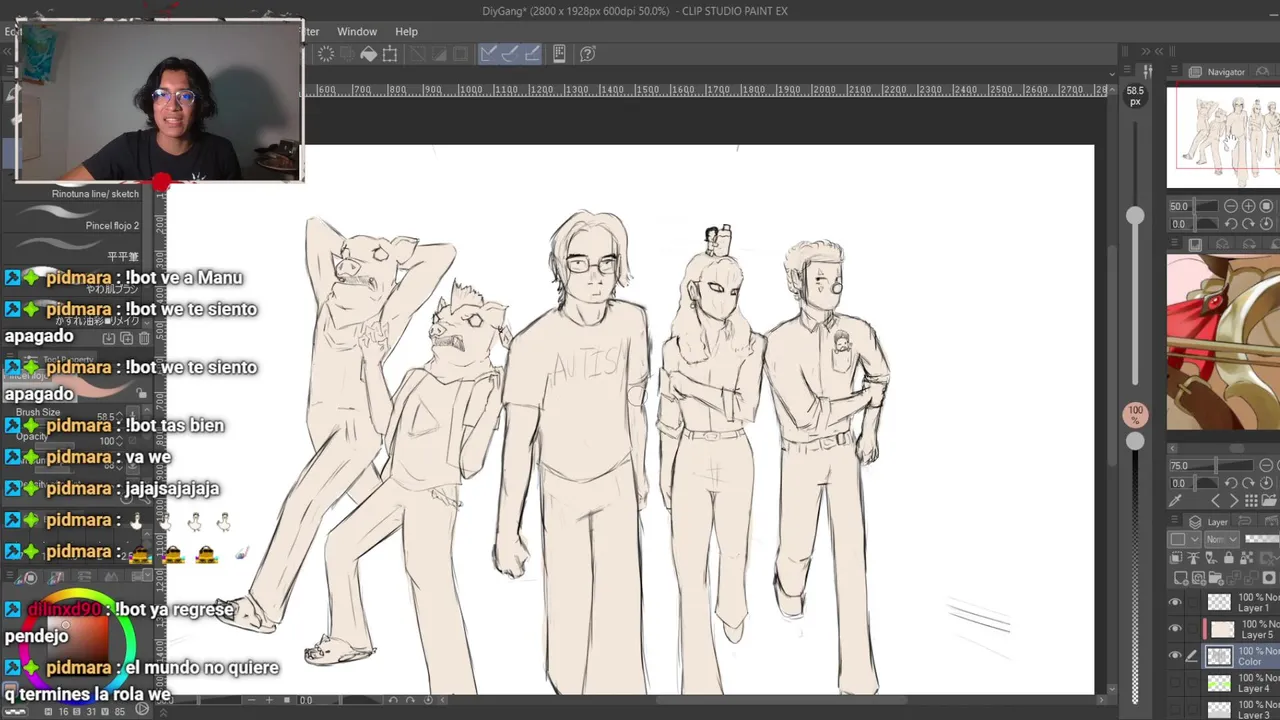Toggle Set as Draft Layer
The width and height of the screenshot is (1280, 720).
(x=1211, y=558)
